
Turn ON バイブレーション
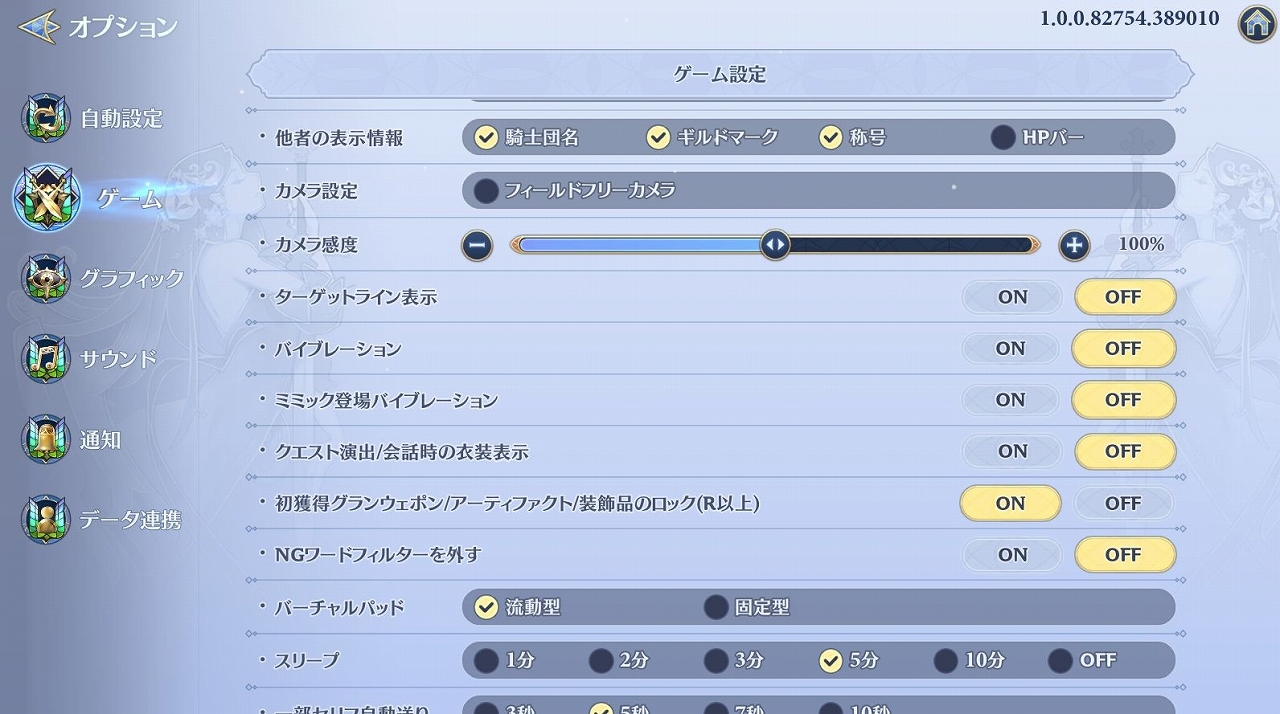pyautogui.click(x=1010, y=348)
